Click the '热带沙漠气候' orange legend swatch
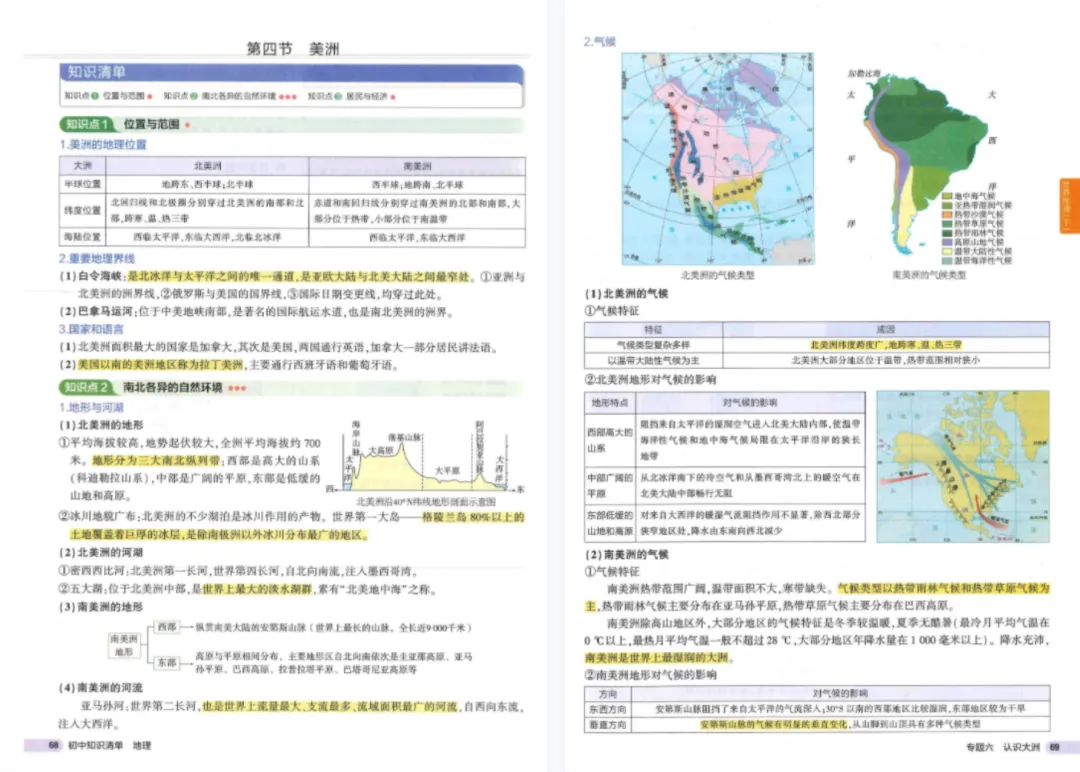1080x772 pixels. [x=947, y=215]
